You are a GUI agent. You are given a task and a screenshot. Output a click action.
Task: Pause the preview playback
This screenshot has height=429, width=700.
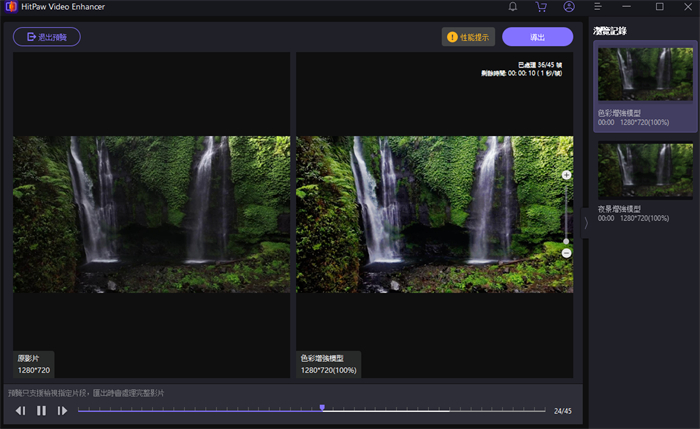41,410
